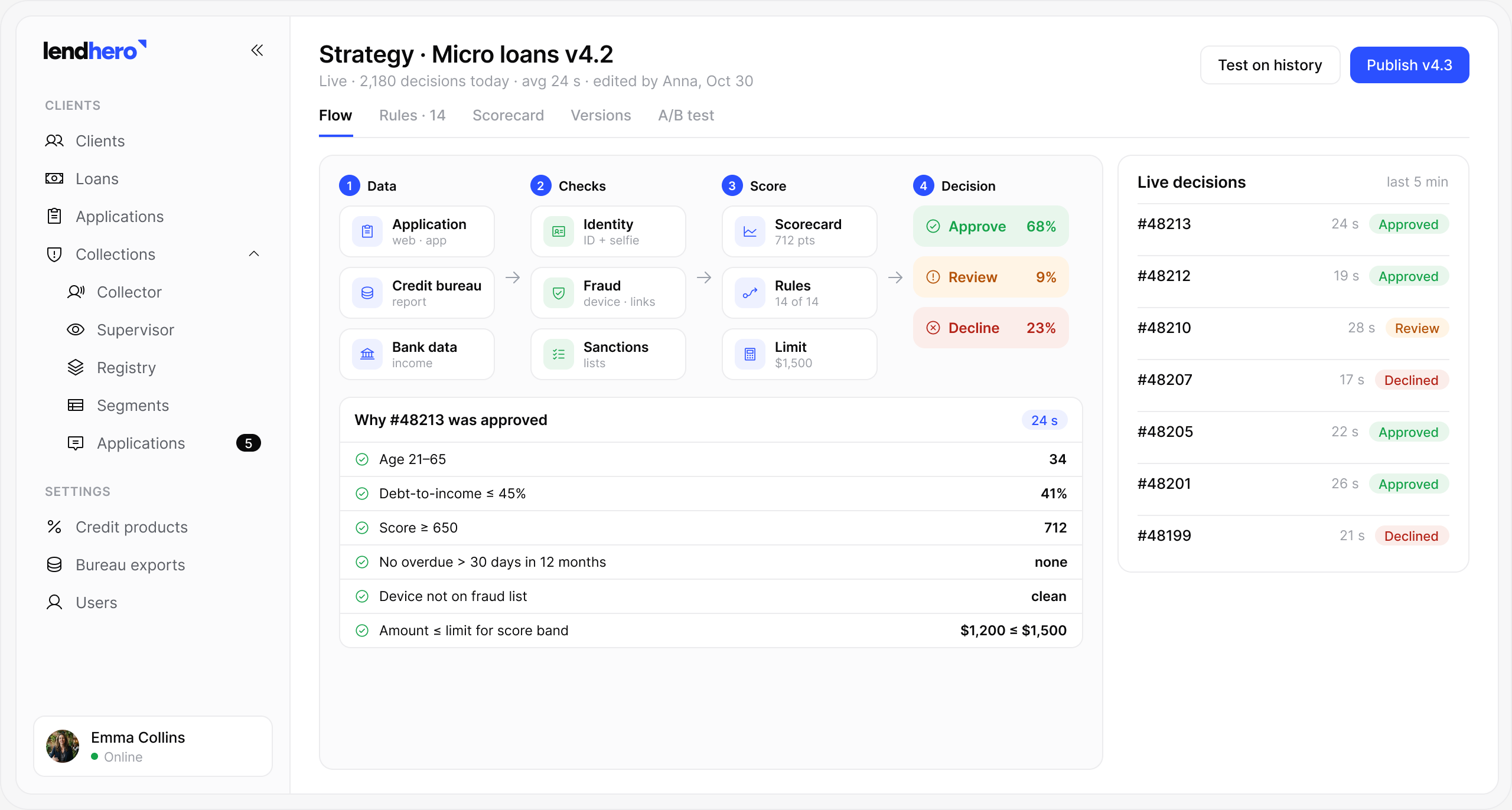Click the Collector headset icon

pyautogui.click(x=76, y=292)
